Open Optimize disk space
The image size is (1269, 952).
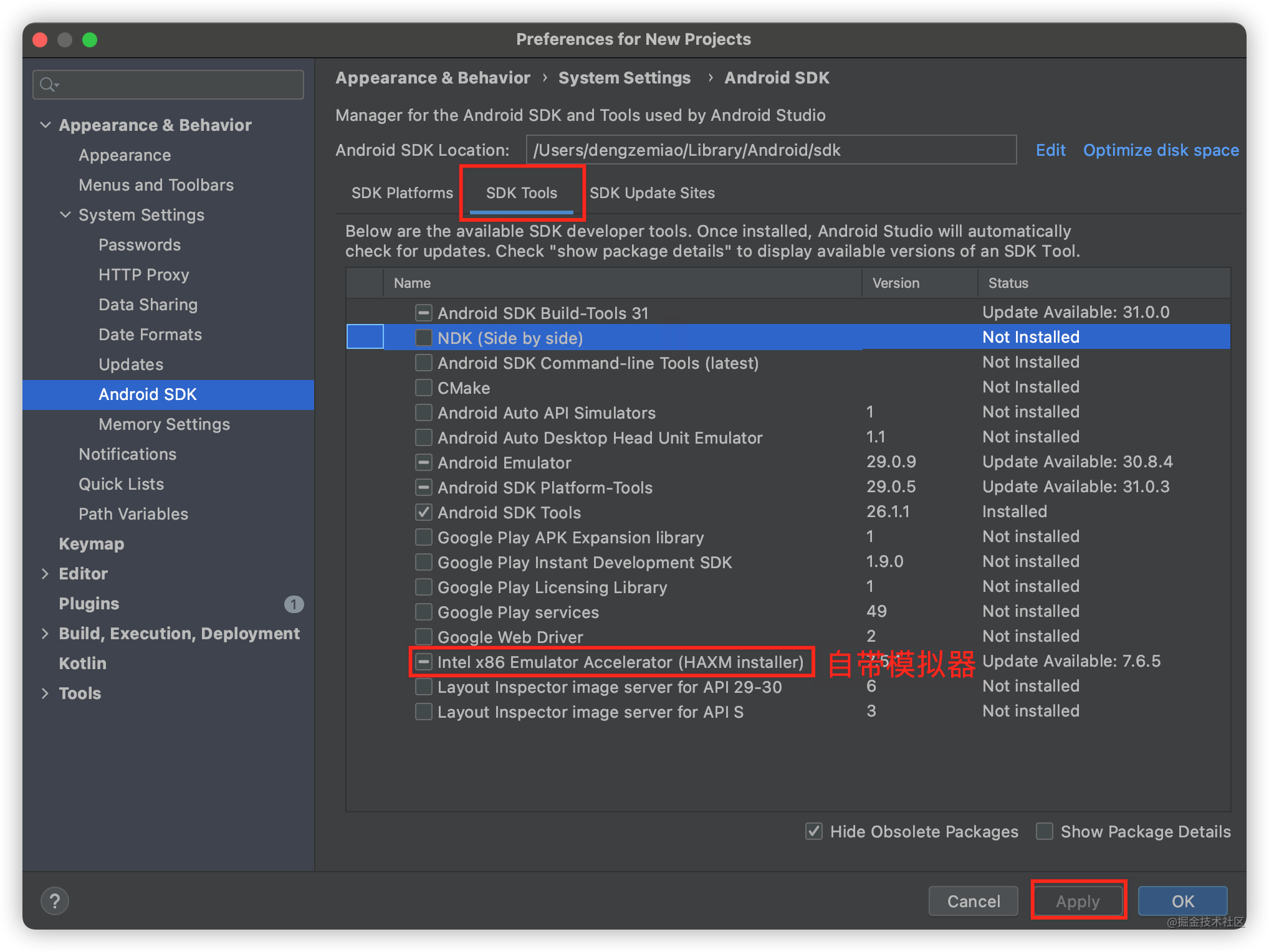coord(1161,150)
